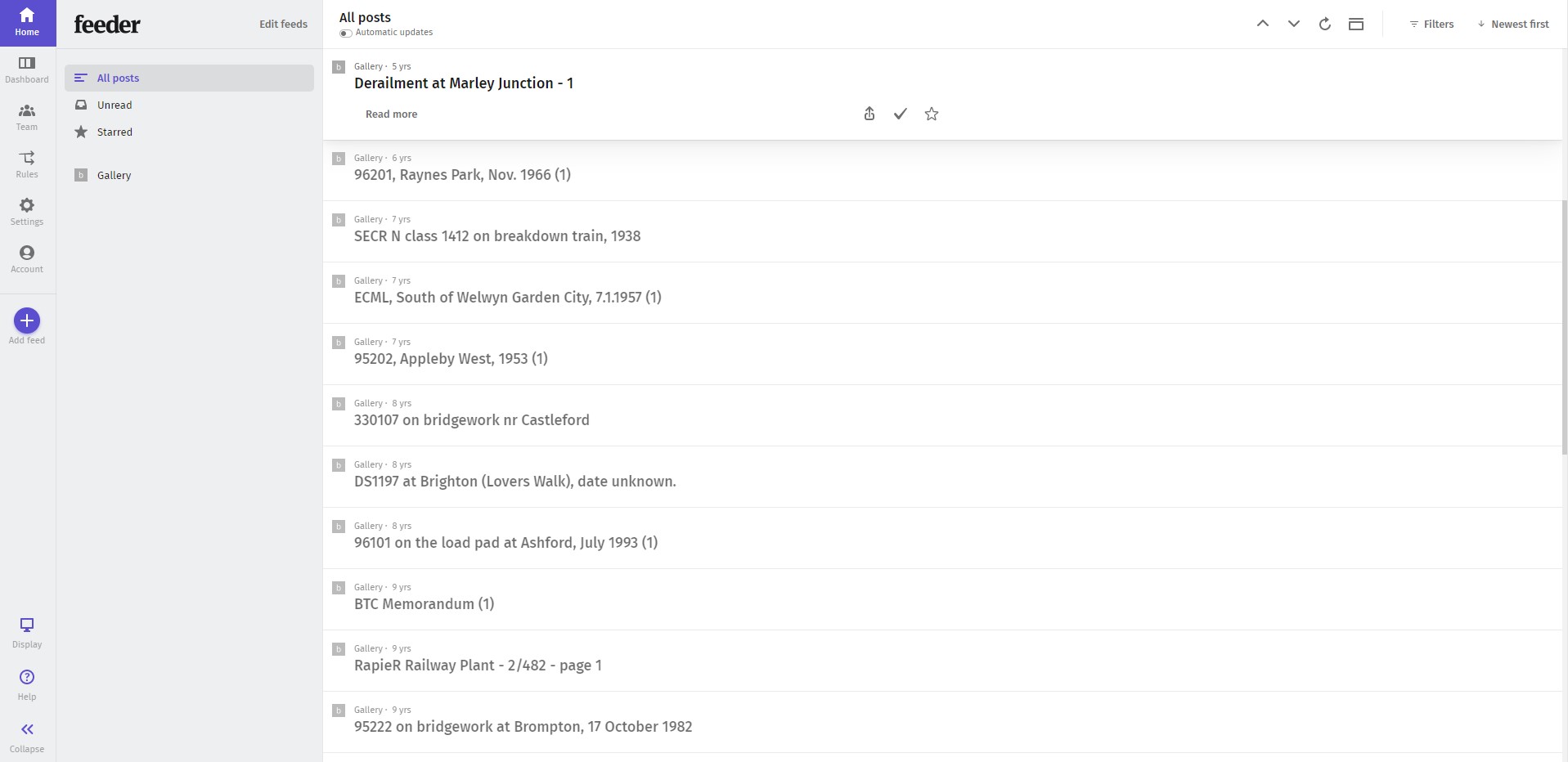Switch layout using the view mode icon
Viewport: 1568px width, 762px height.
pos(1356,24)
